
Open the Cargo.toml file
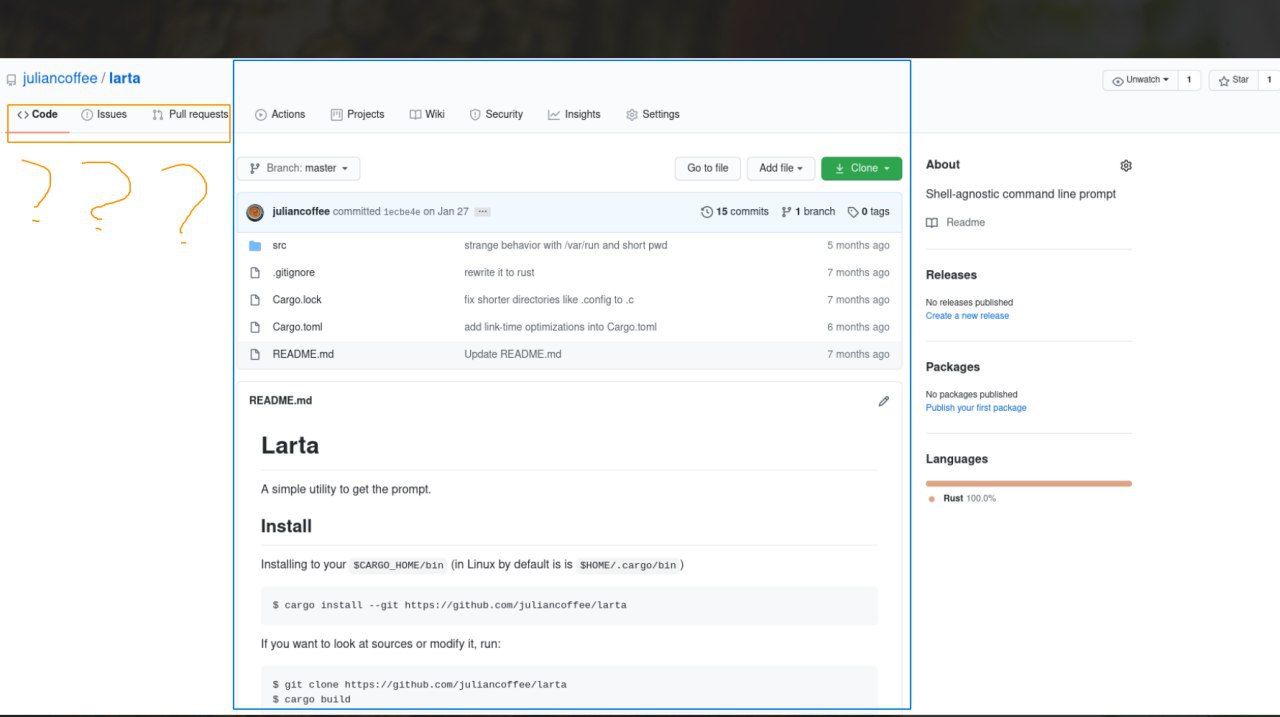click(297, 327)
